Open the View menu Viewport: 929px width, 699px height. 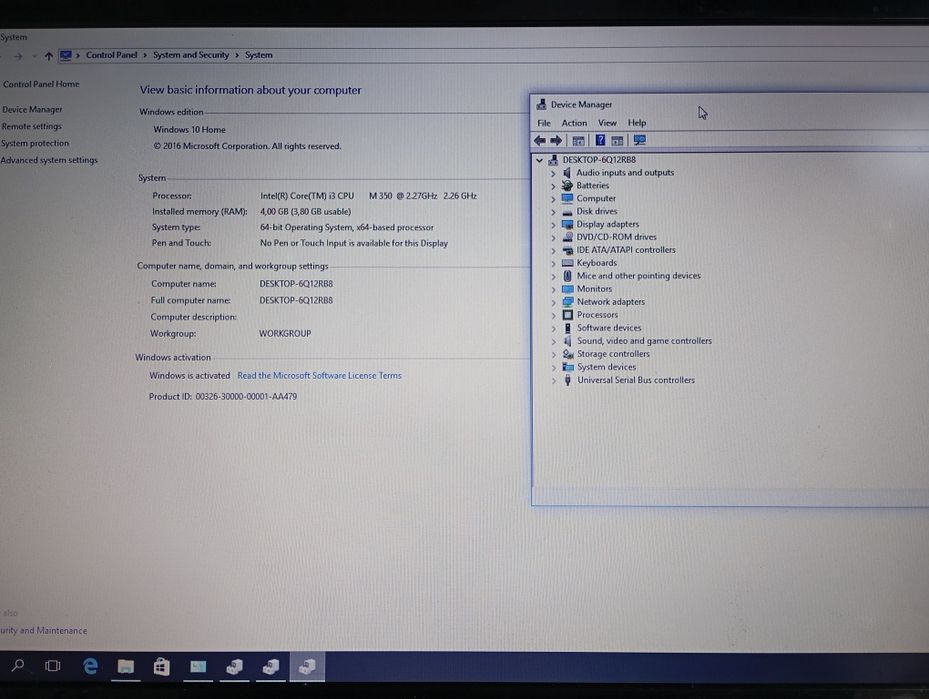[607, 123]
